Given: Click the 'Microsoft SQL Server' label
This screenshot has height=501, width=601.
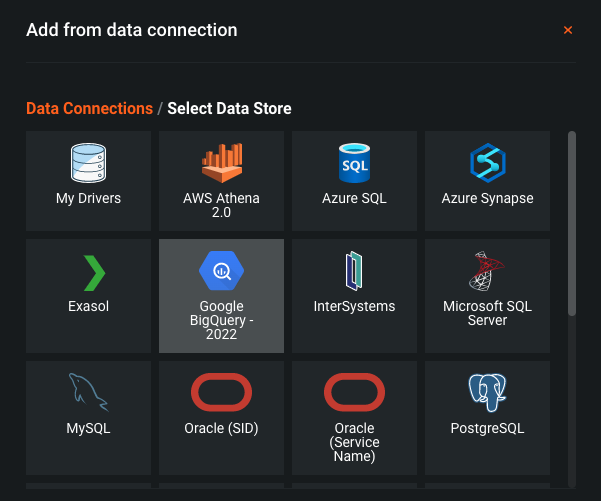Looking at the screenshot, I should [488, 313].
